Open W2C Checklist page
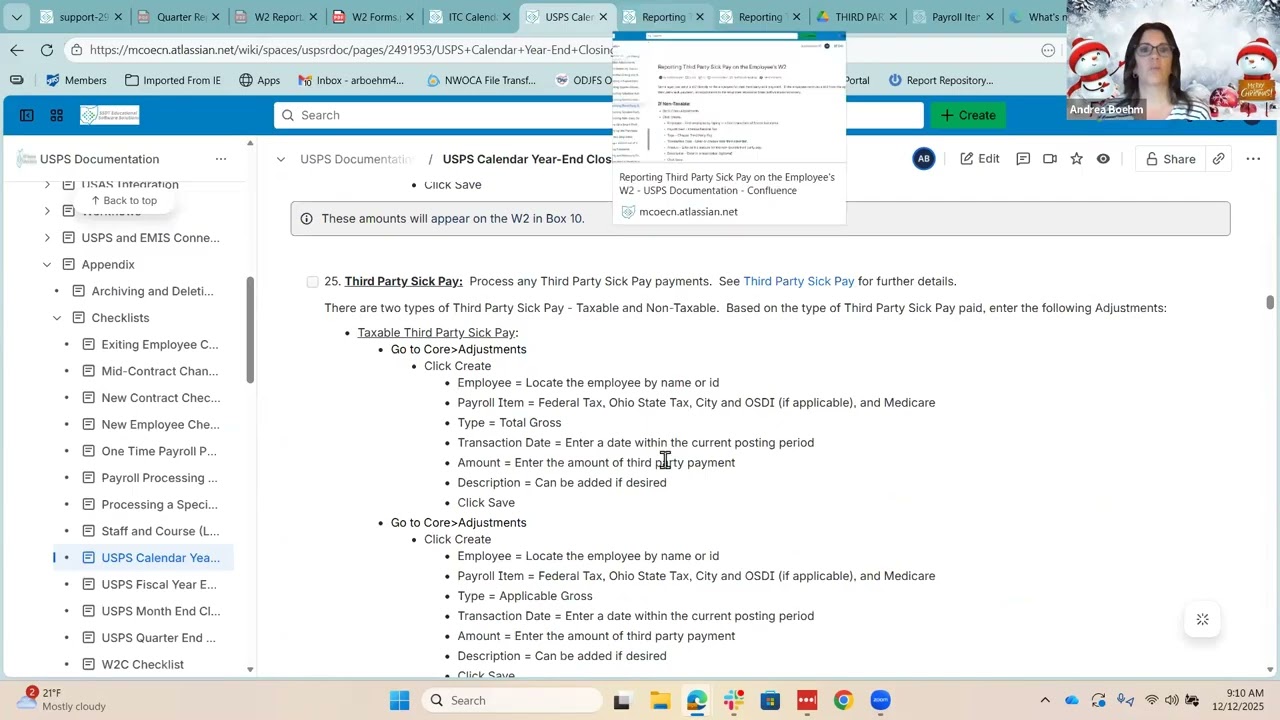The height and width of the screenshot is (720, 1280). coord(143,665)
